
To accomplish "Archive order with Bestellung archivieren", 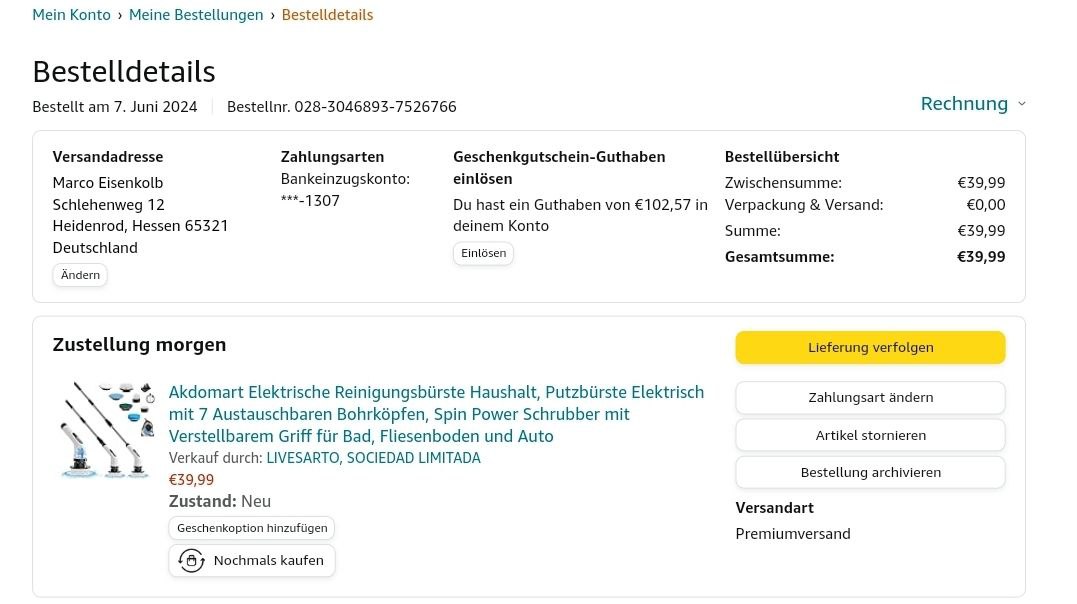I will [870, 472].
